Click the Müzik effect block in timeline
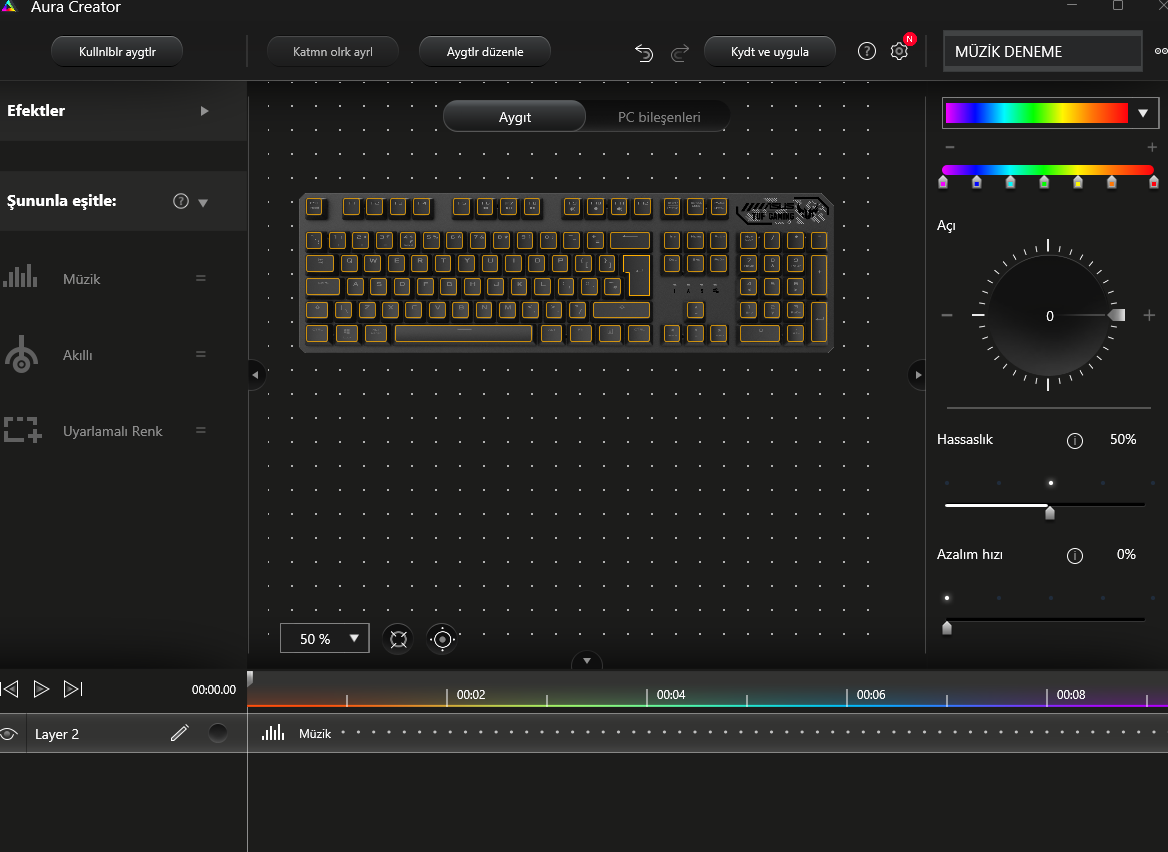The height and width of the screenshot is (852, 1168). [x=708, y=733]
